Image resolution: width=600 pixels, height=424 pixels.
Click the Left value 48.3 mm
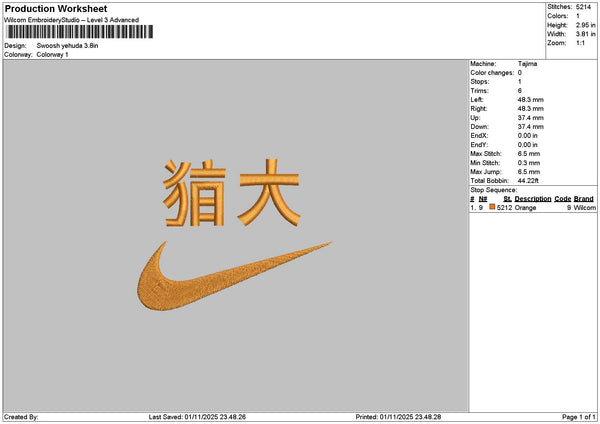pyautogui.click(x=530, y=100)
